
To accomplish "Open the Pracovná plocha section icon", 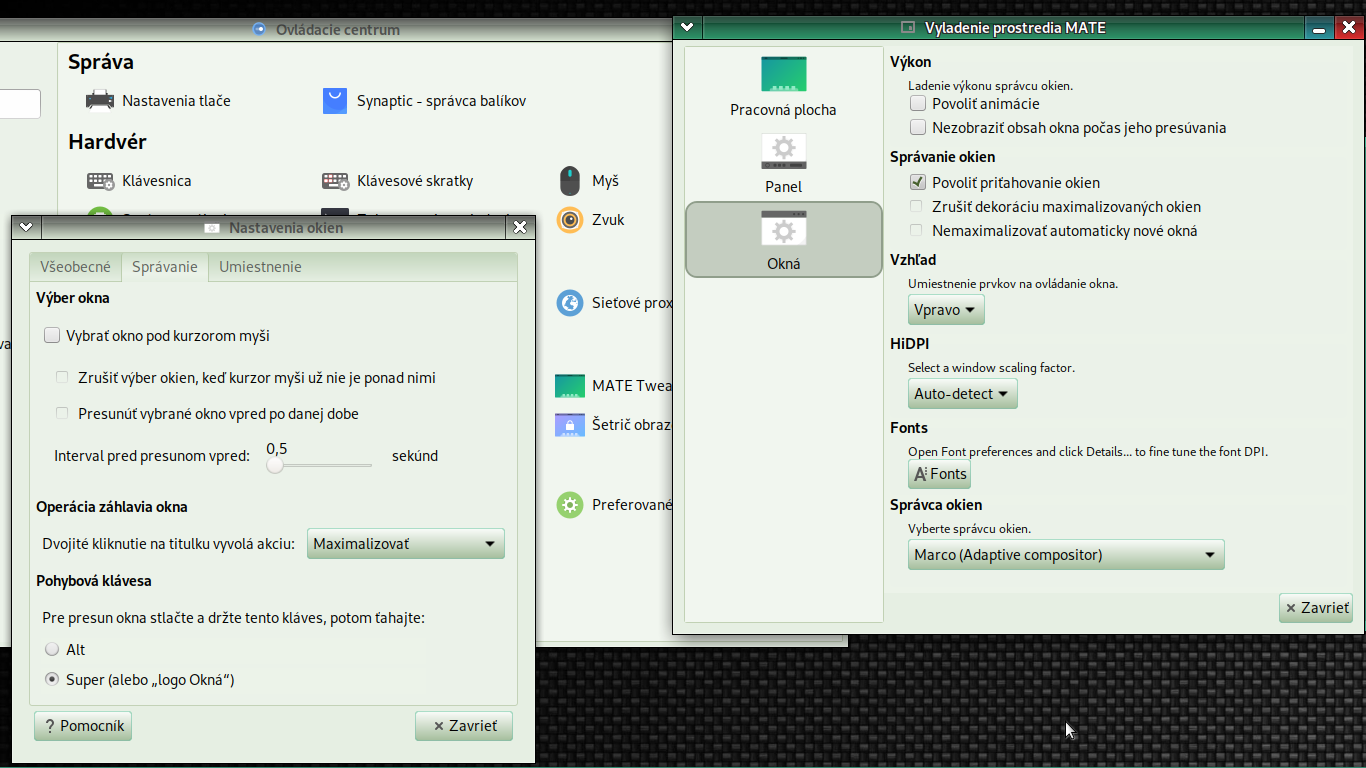I will [x=783, y=75].
